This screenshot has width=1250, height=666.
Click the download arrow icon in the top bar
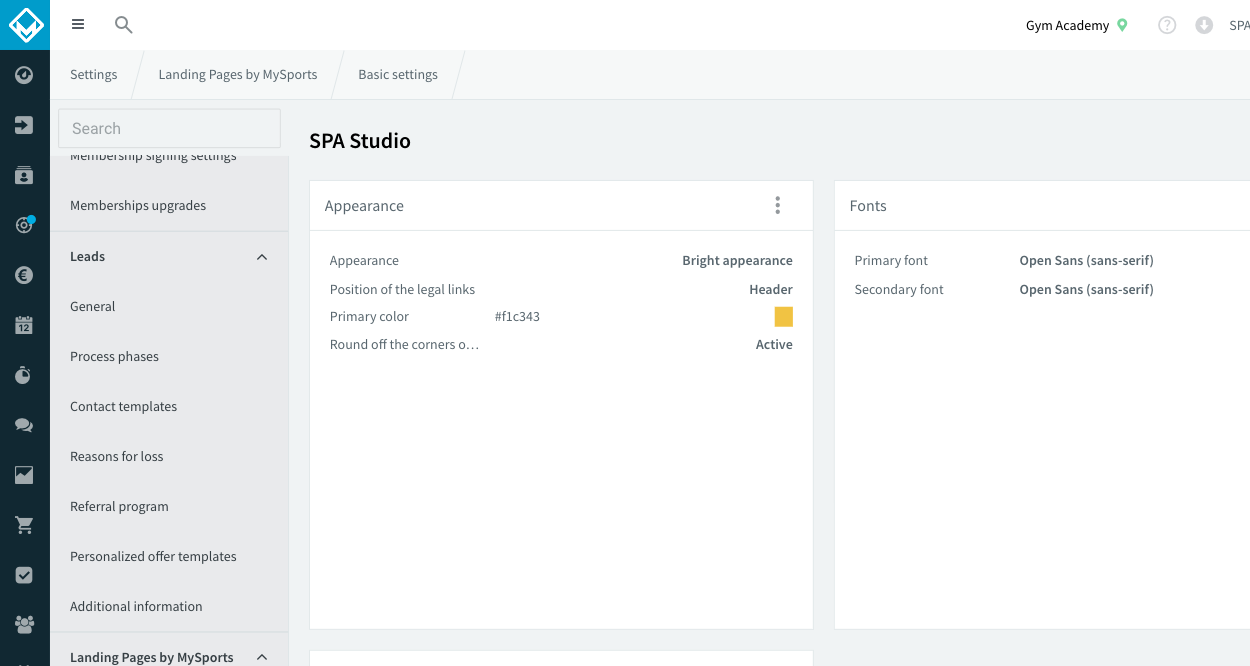[x=1204, y=25]
